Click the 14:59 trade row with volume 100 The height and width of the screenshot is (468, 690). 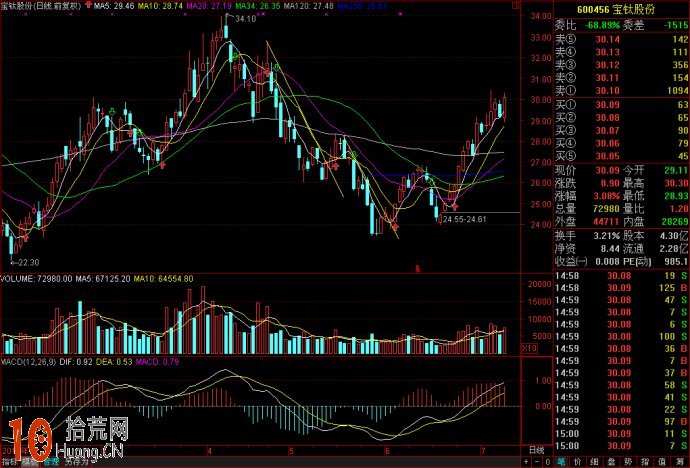pos(621,336)
